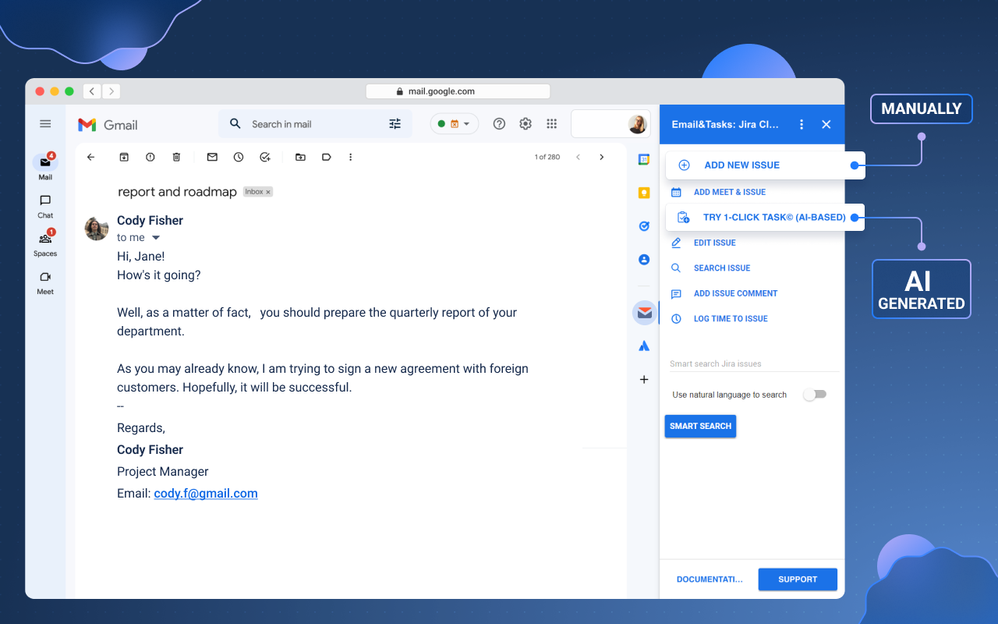Select ADD NEW ISSUE

point(766,165)
